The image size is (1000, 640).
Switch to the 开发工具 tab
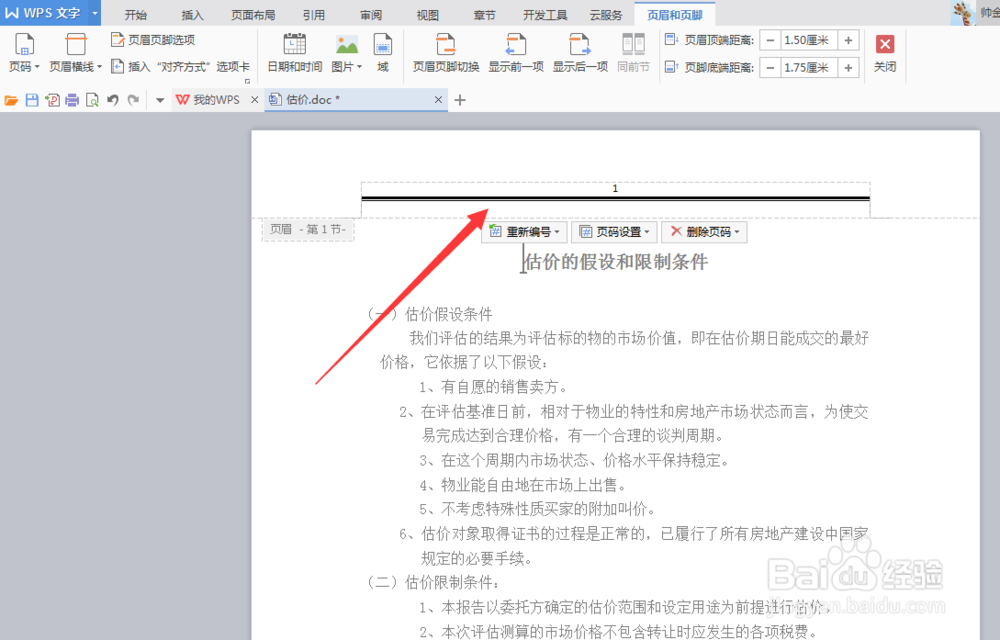(x=545, y=15)
